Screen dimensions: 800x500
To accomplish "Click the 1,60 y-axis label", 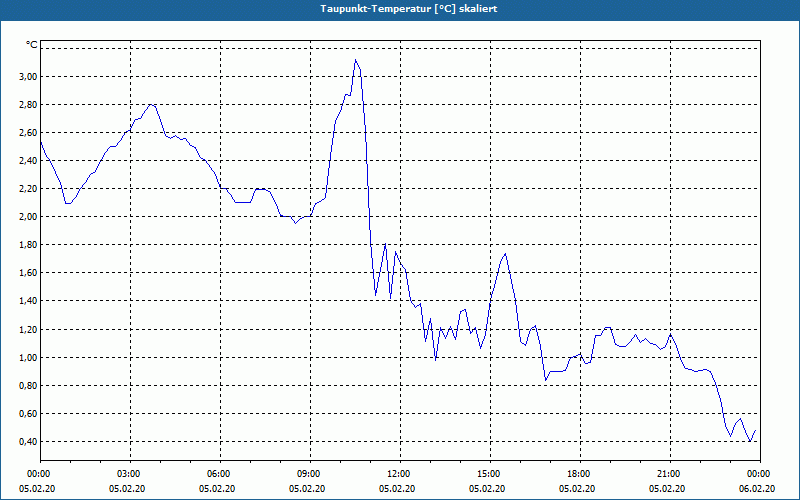I will point(28,273).
